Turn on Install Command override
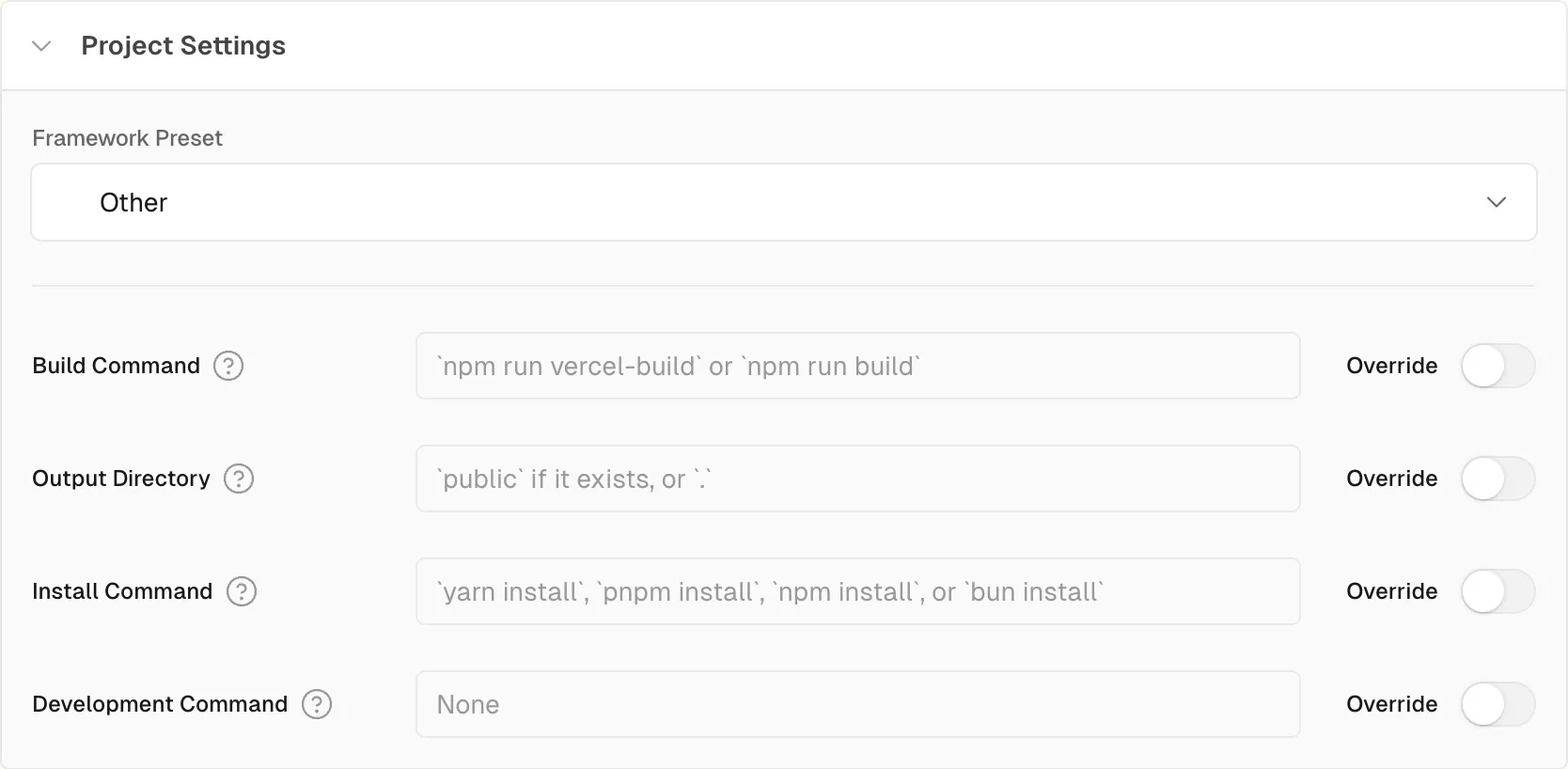The width and height of the screenshot is (1568, 769). pyautogui.click(x=1497, y=591)
